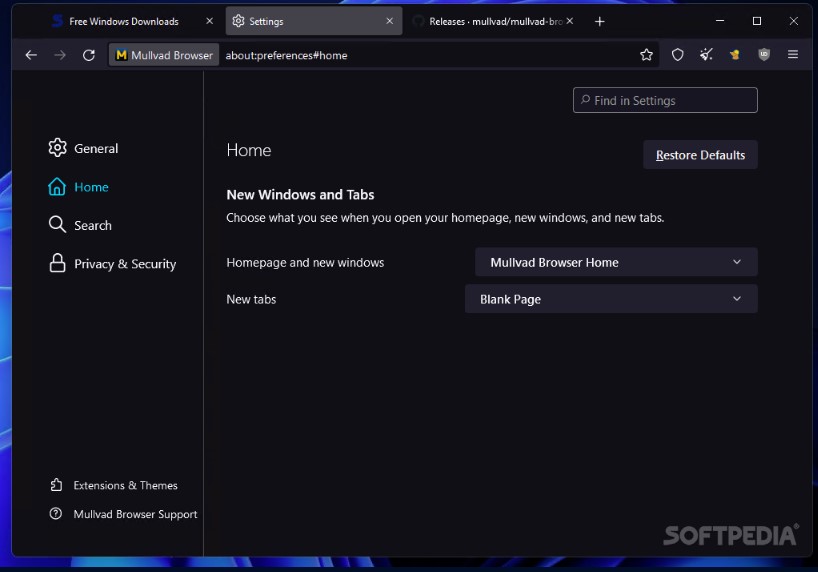Switch to the Settings tab
The width and height of the screenshot is (818, 572).
click(314, 21)
